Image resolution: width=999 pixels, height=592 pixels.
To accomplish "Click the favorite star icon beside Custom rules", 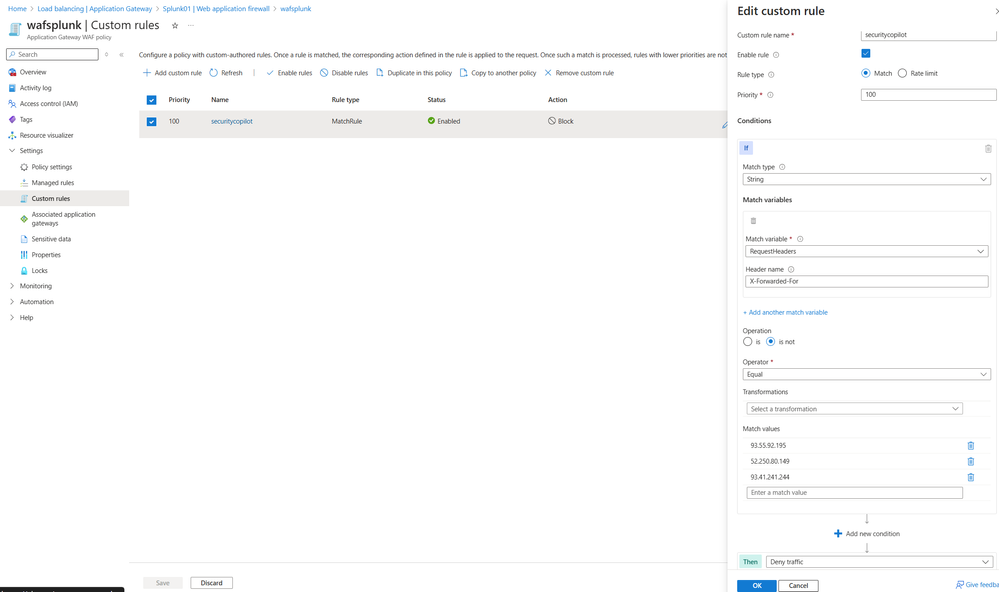I will [x=175, y=25].
